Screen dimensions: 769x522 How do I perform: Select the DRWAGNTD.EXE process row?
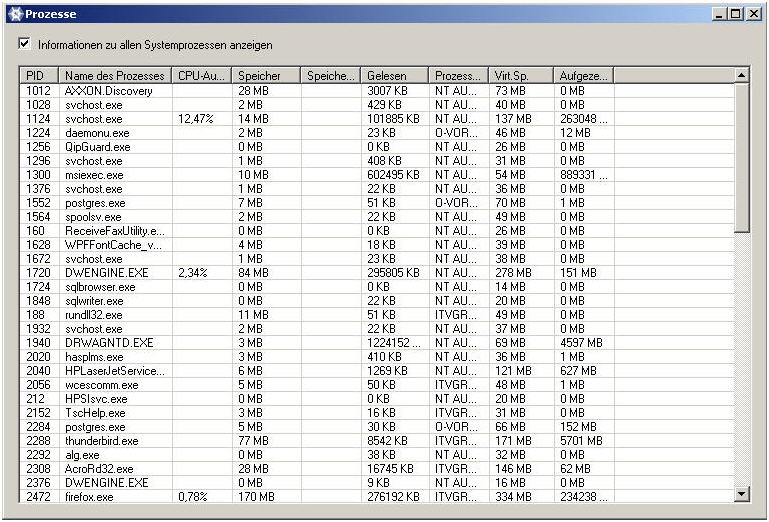click(x=109, y=342)
